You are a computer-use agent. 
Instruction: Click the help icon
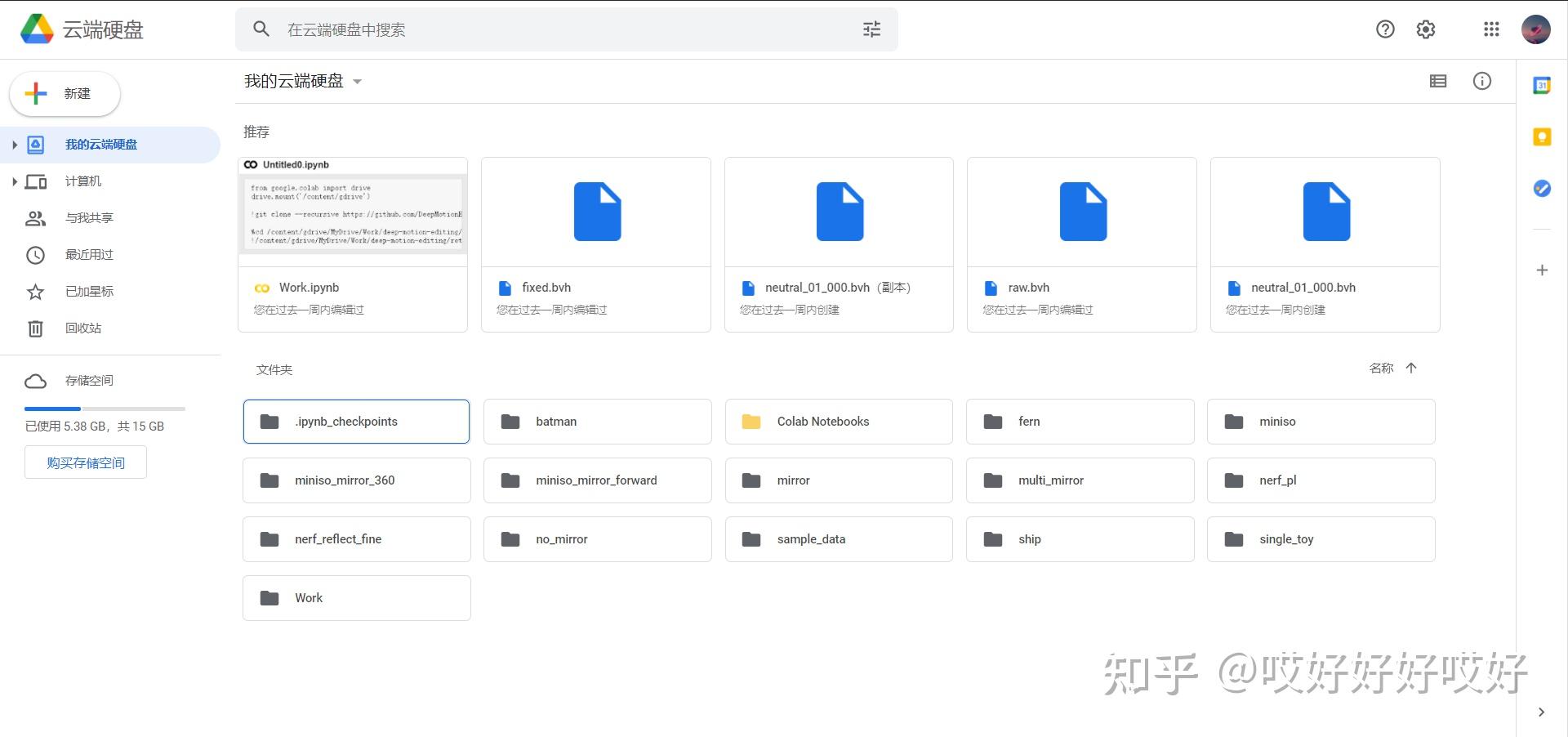click(x=1385, y=29)
